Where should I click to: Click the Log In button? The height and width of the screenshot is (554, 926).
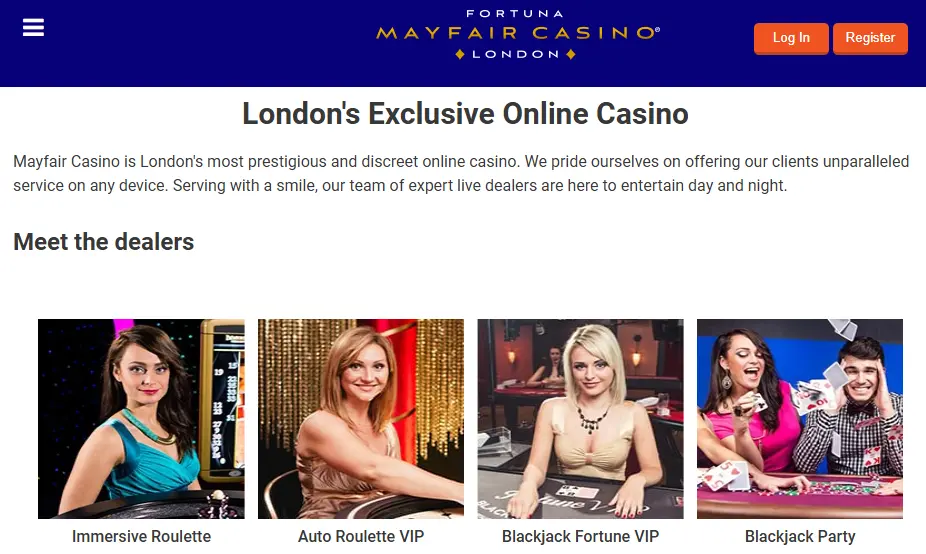pyautogui.click(x=791, y=38)
